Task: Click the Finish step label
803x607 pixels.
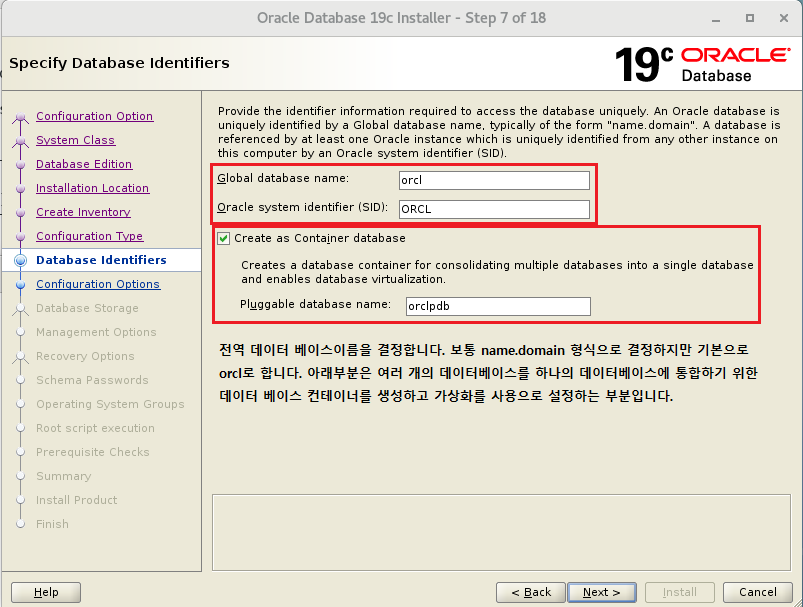Action: click(x=52, y=525)
